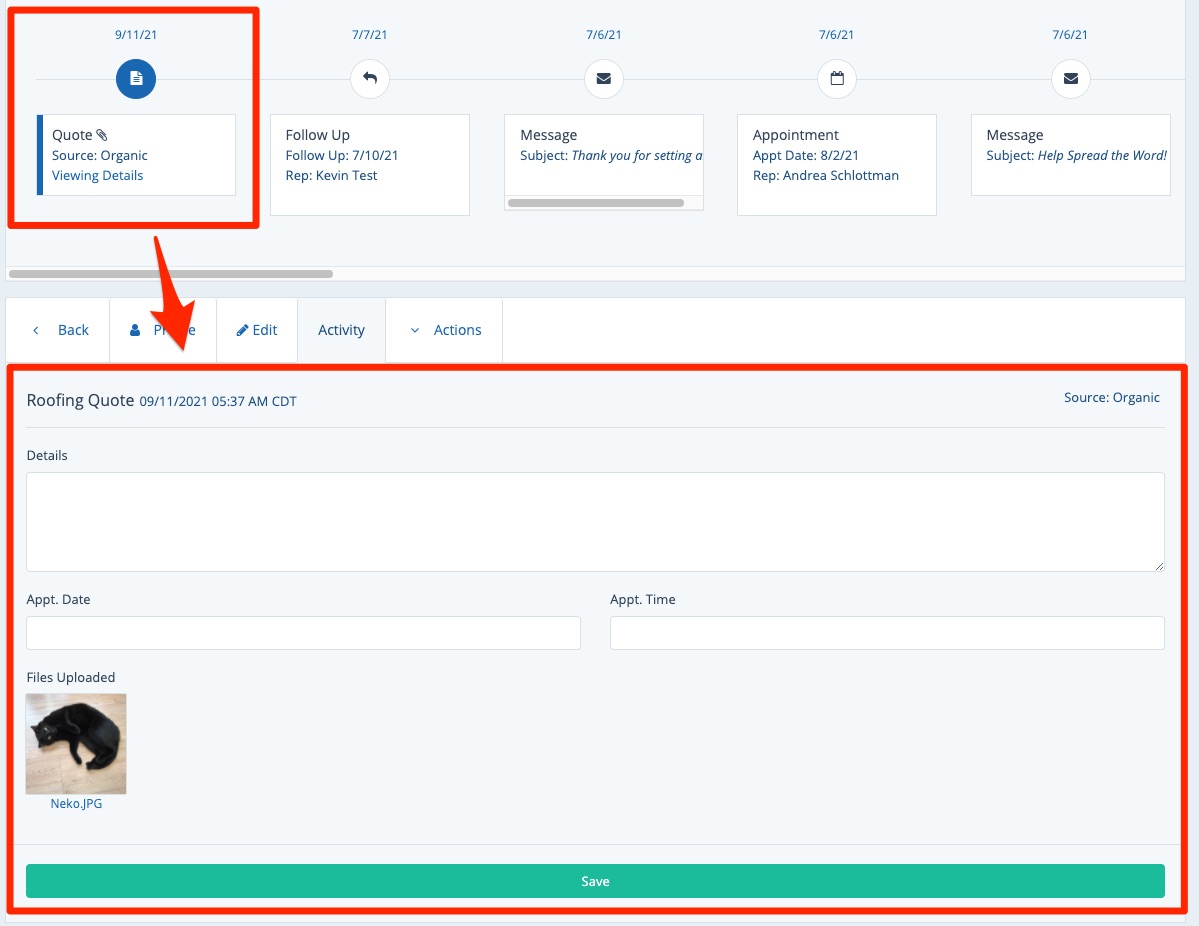This screenshot has height=926, width=1199.
Task: Click the Appointment calendar timeline icon
Action: (x=837, y=79)
